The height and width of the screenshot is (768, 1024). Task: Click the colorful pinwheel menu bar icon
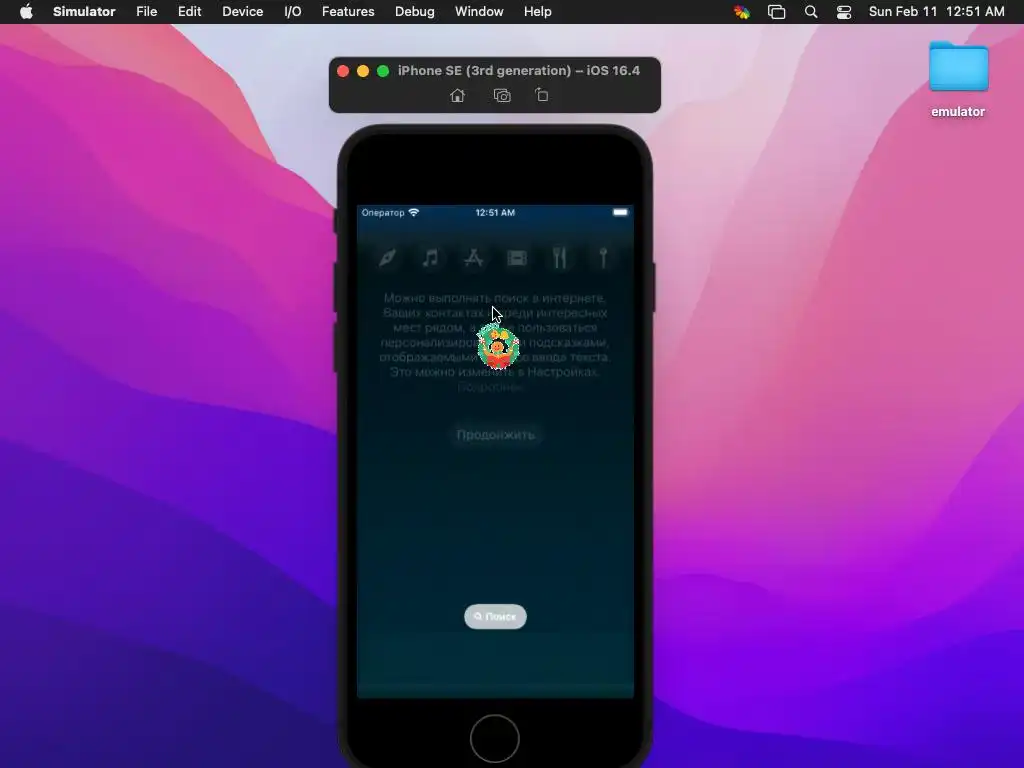[x=742, y=12]
